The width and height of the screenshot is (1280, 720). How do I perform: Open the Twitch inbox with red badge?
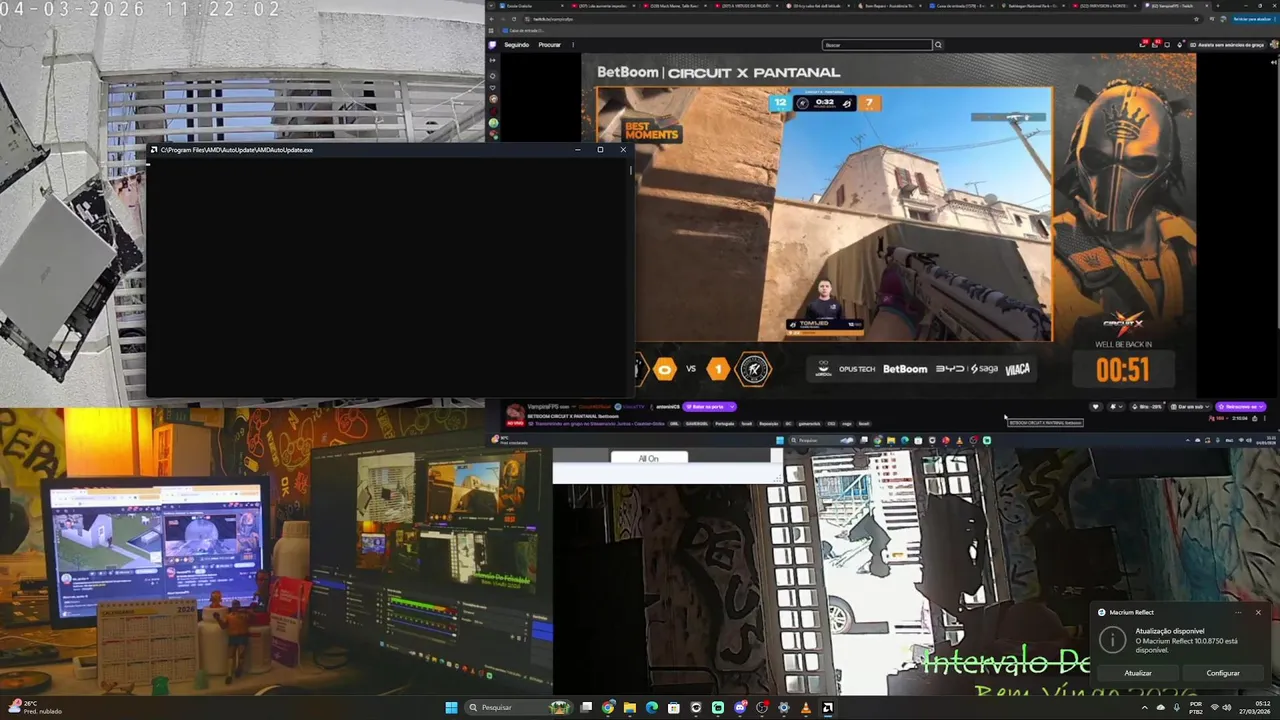tap(1155, 45)
